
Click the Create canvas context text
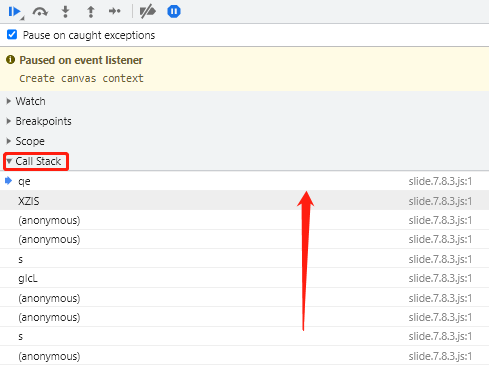click(81, 78)
